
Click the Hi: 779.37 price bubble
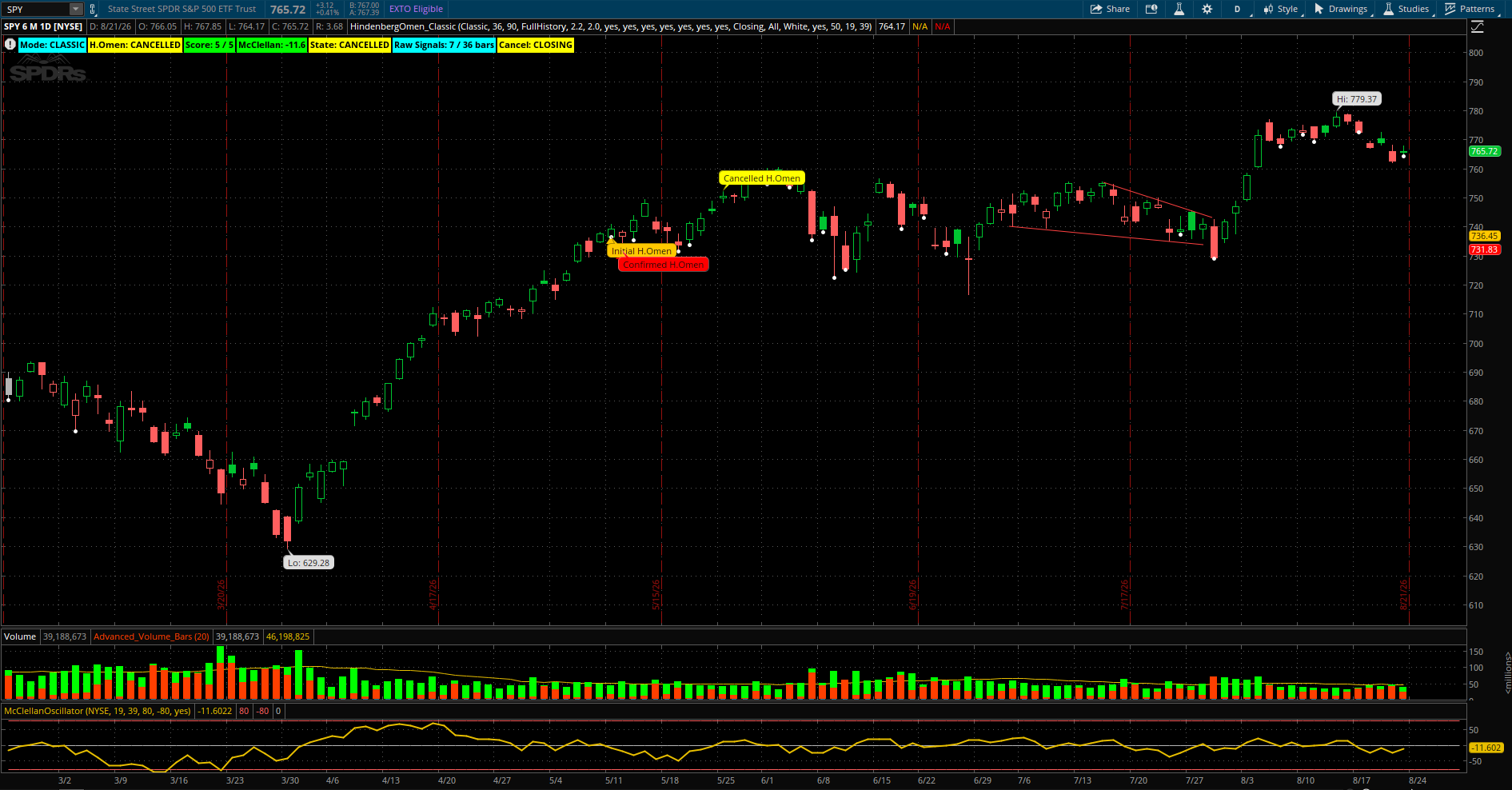click(x=1357, y=99)
